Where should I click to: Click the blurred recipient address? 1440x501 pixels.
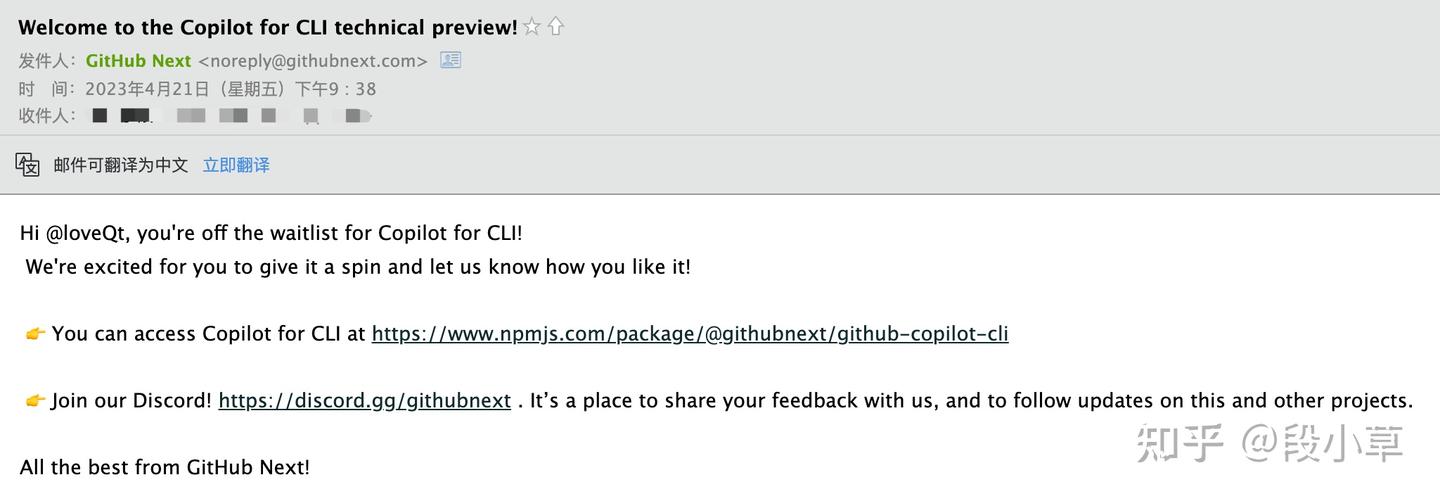232,116
